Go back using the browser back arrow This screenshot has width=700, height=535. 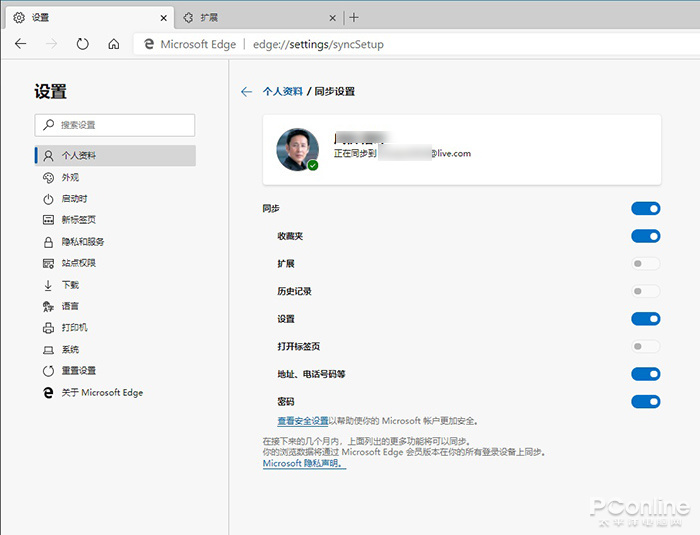click(21, 44)
